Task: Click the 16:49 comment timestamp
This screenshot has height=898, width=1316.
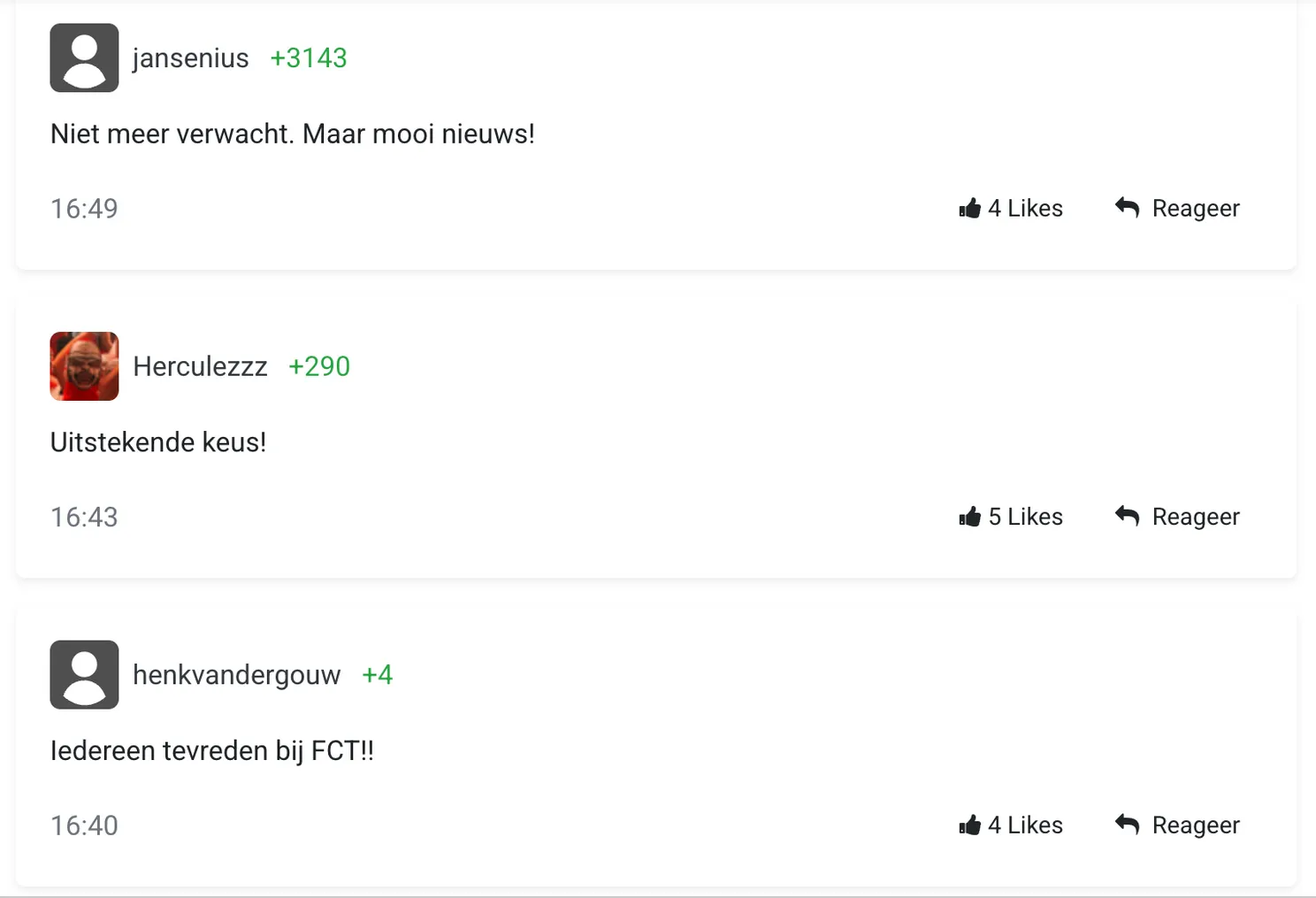Action: (x=84, y=209)
